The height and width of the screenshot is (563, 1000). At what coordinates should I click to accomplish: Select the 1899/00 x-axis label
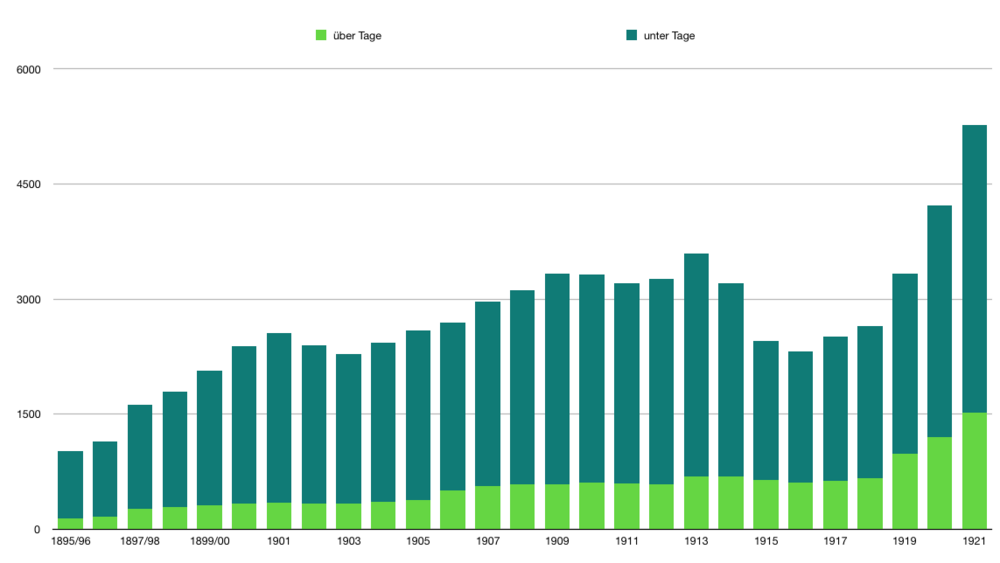(209, 541)
